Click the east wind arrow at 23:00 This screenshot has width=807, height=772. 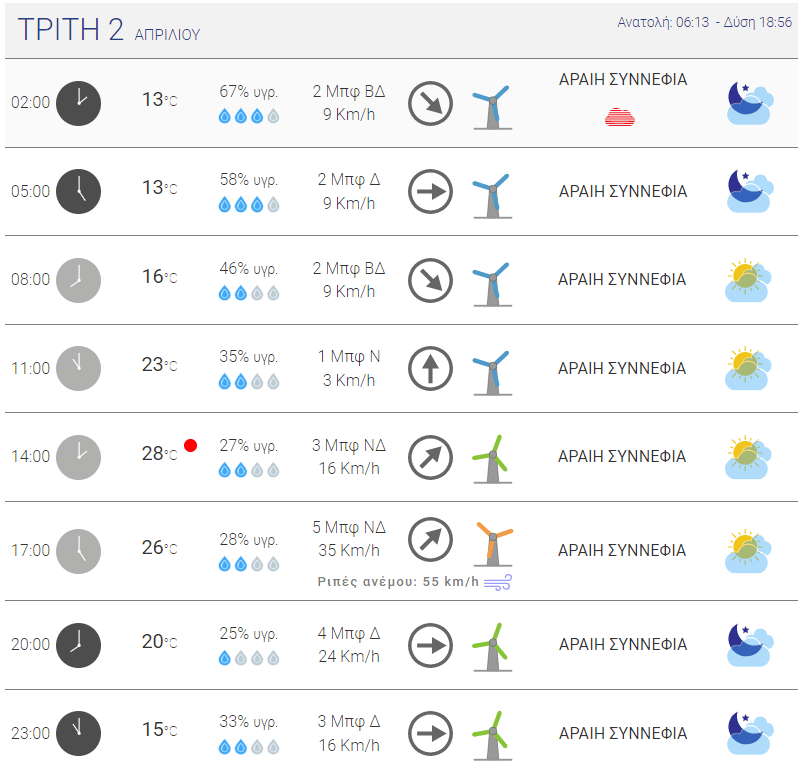pyautogui.click(x=430, y=734)
